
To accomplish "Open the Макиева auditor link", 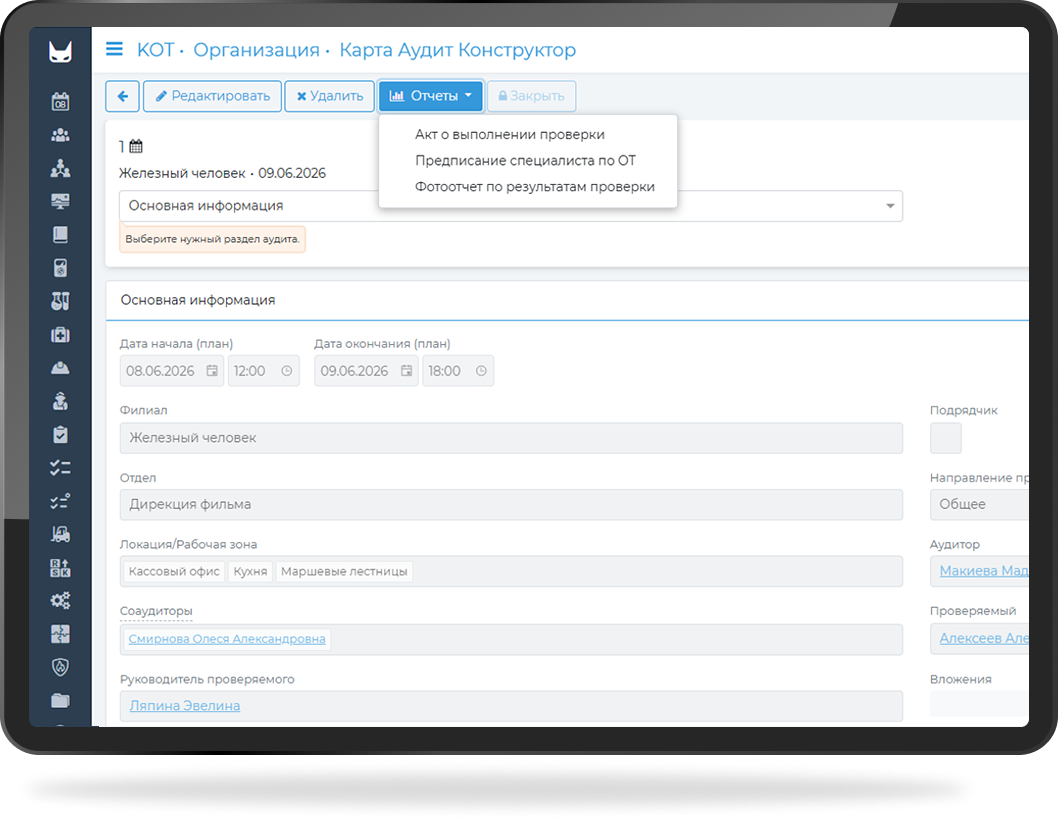I will pos(984,571).
